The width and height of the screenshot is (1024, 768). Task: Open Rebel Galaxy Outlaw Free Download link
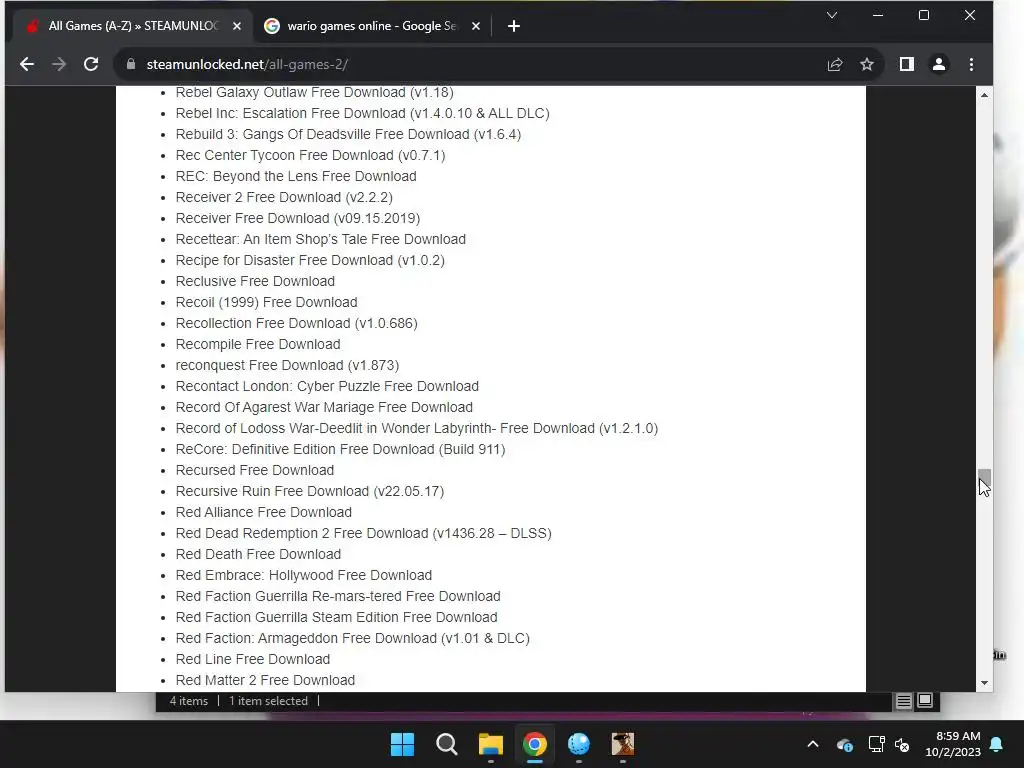[314, 92]
